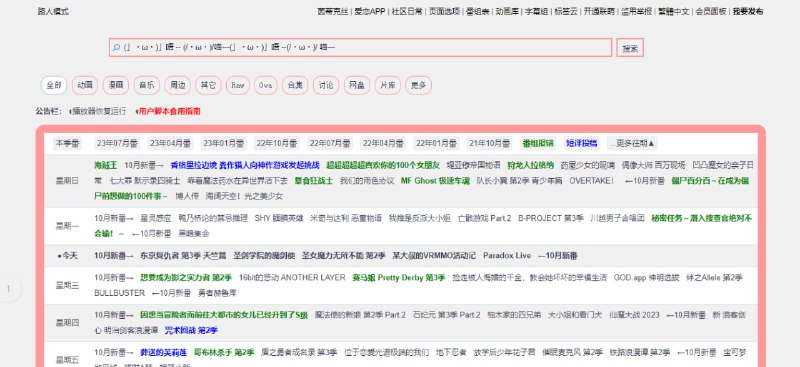This screenshot has height=367, width=800.
Task: Select the 23年04月番 season tab
Action: click(170, 143)
